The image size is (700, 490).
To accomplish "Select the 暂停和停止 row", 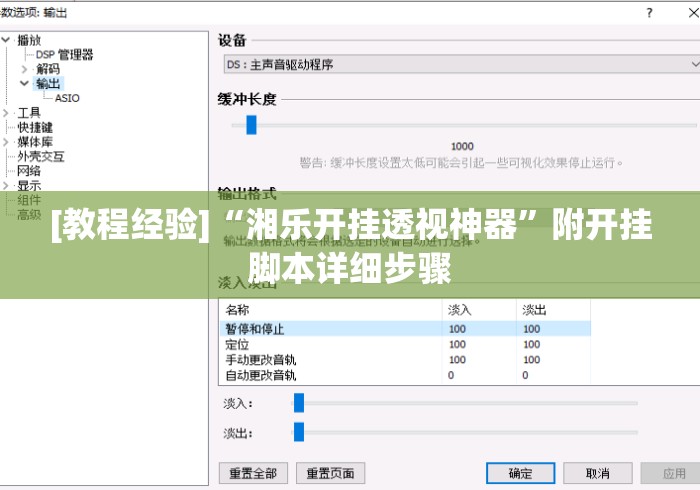I will tap(405, 329).
